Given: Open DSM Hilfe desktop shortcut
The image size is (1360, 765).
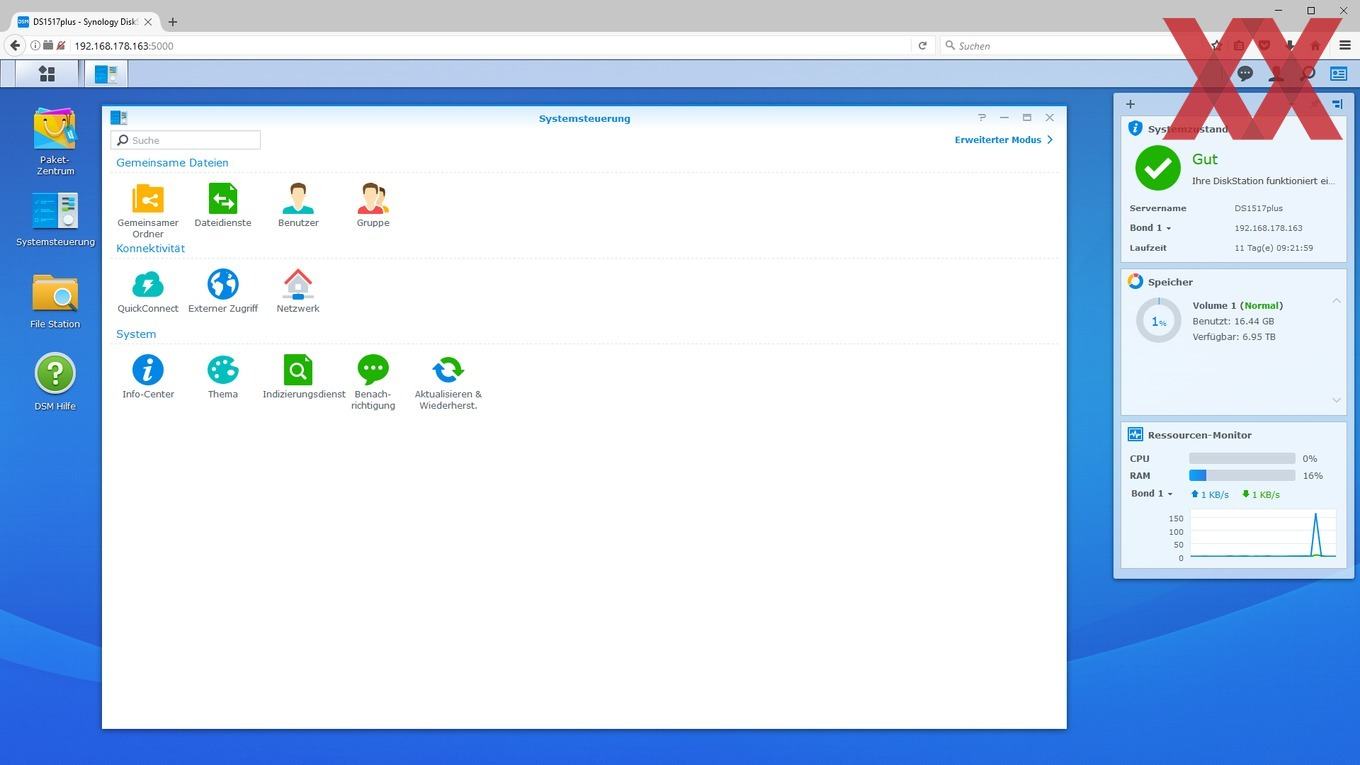Looking at the screenshot, I should [x=55, y=382].
